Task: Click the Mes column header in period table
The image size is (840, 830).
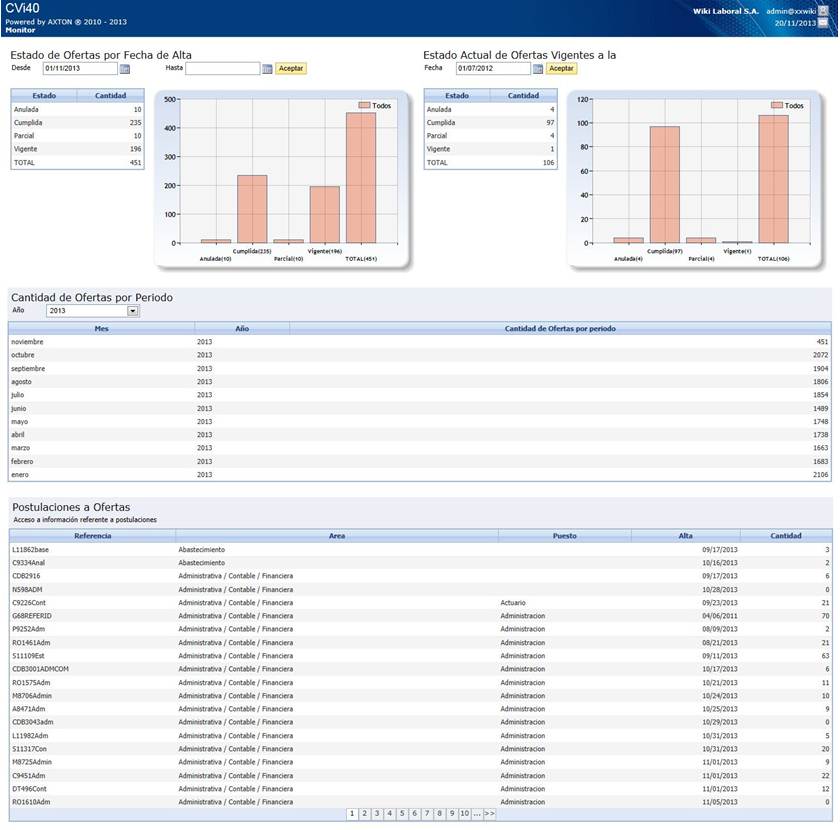Action: [101, 328]
